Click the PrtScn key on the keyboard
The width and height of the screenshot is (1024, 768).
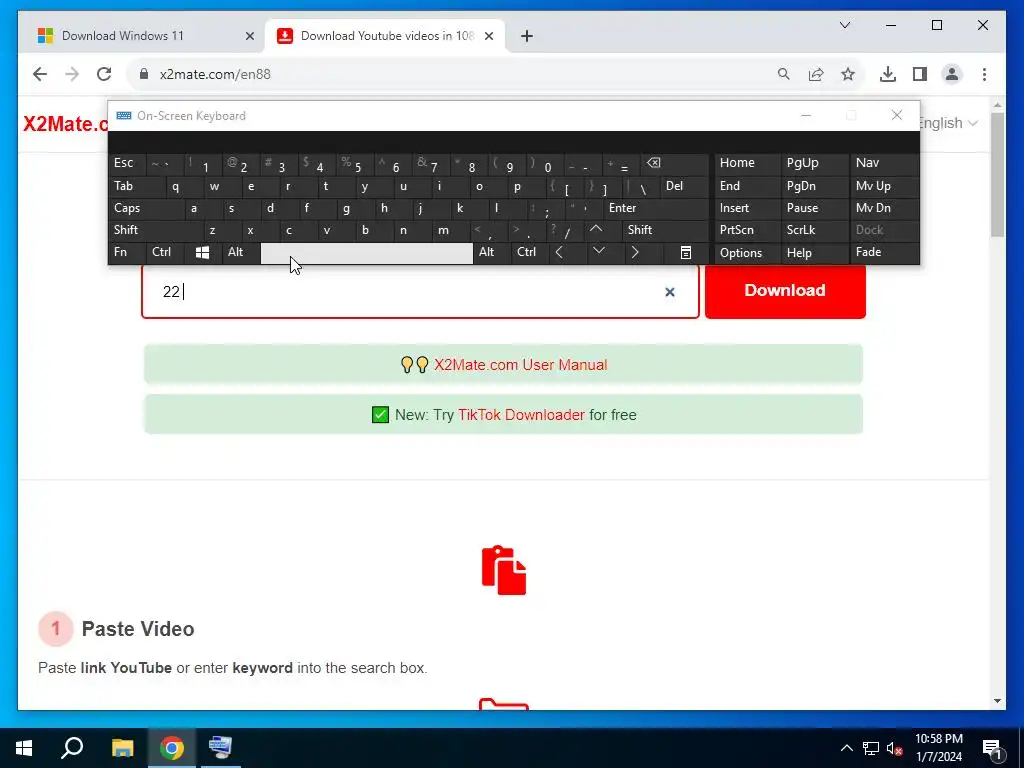[x=747, y=230]
